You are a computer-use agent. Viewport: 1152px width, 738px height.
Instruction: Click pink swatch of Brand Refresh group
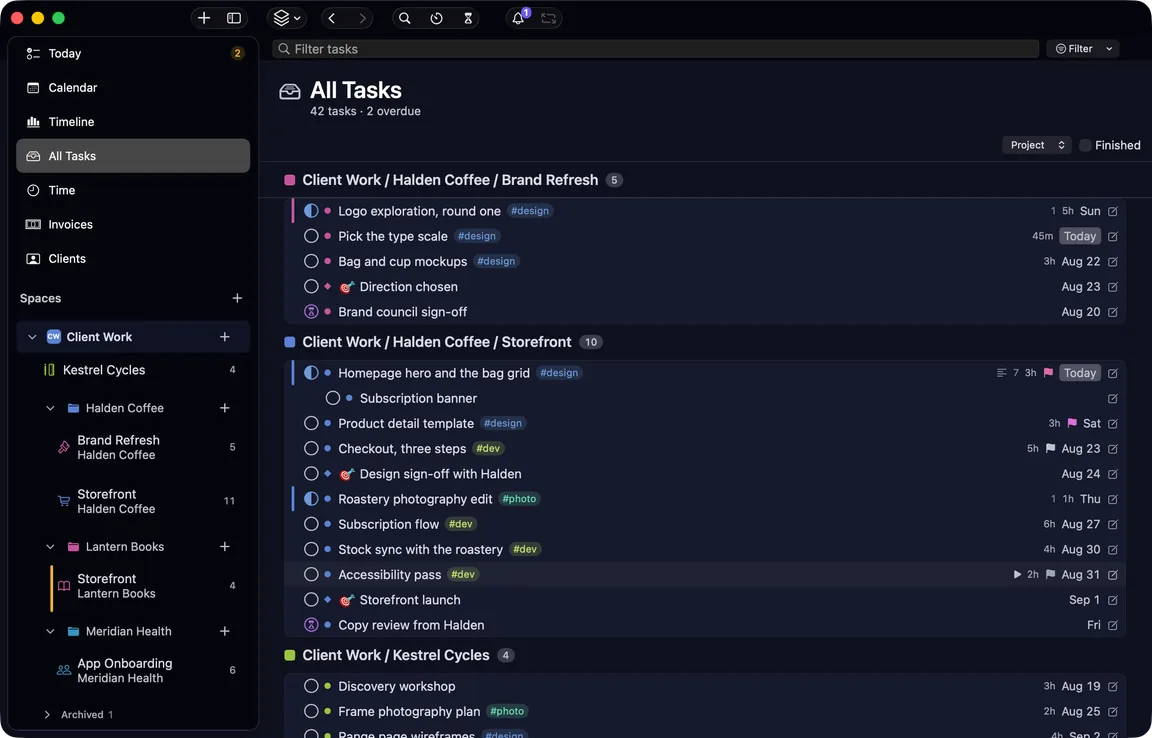tap(289, 180)
